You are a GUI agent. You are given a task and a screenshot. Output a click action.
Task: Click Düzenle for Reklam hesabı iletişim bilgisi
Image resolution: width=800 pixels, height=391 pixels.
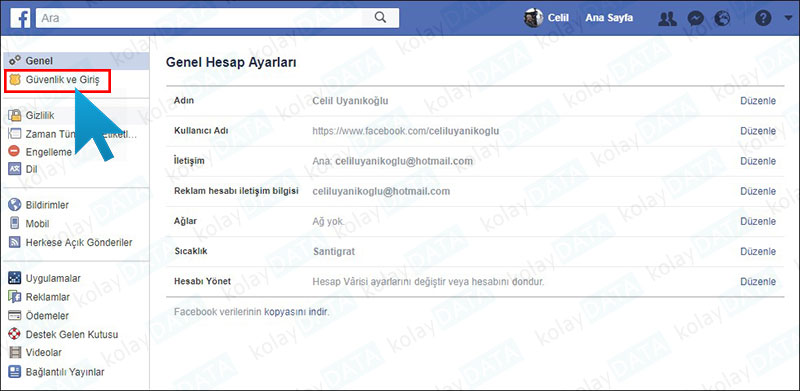[758, 191]
